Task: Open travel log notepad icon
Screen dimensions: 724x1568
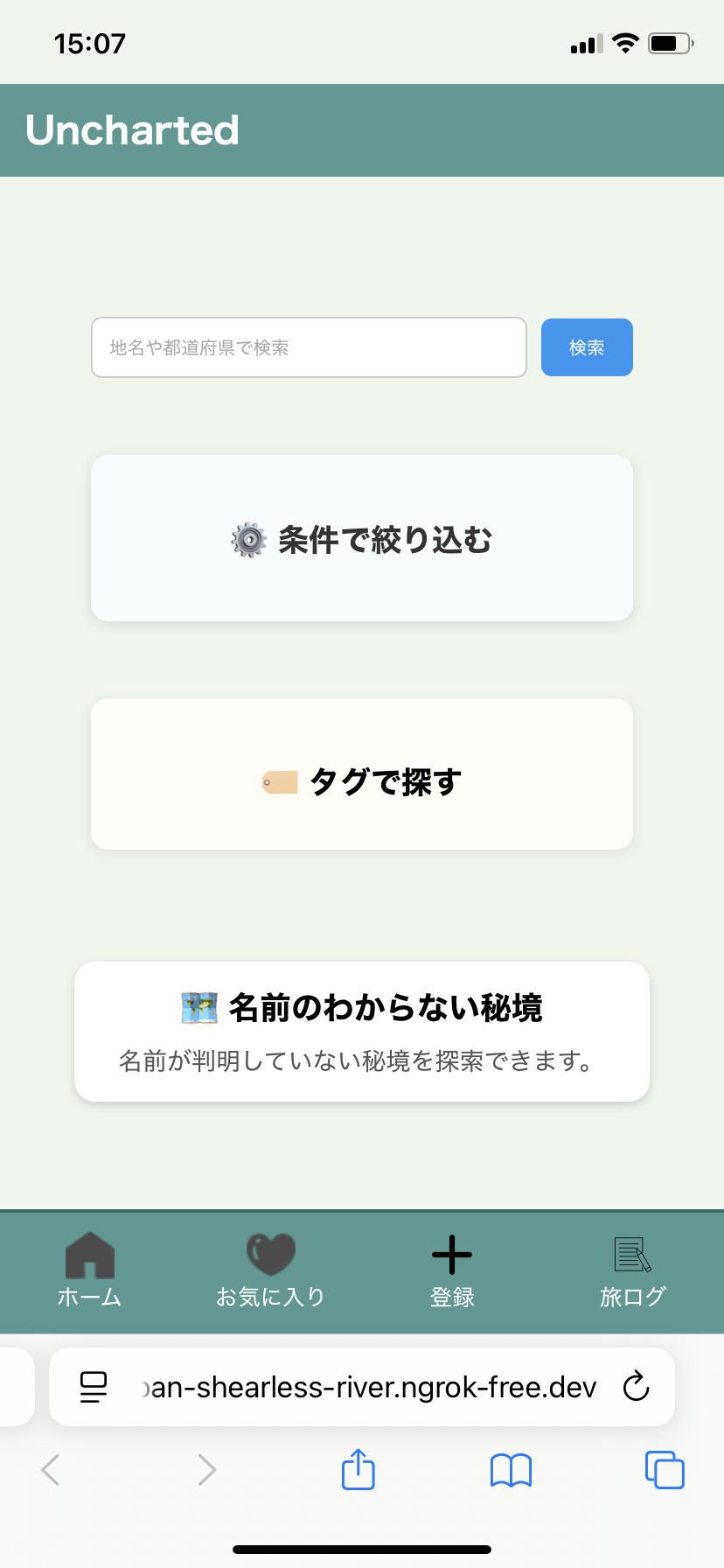Action: pyautogui.click(x=632, y=1255)
